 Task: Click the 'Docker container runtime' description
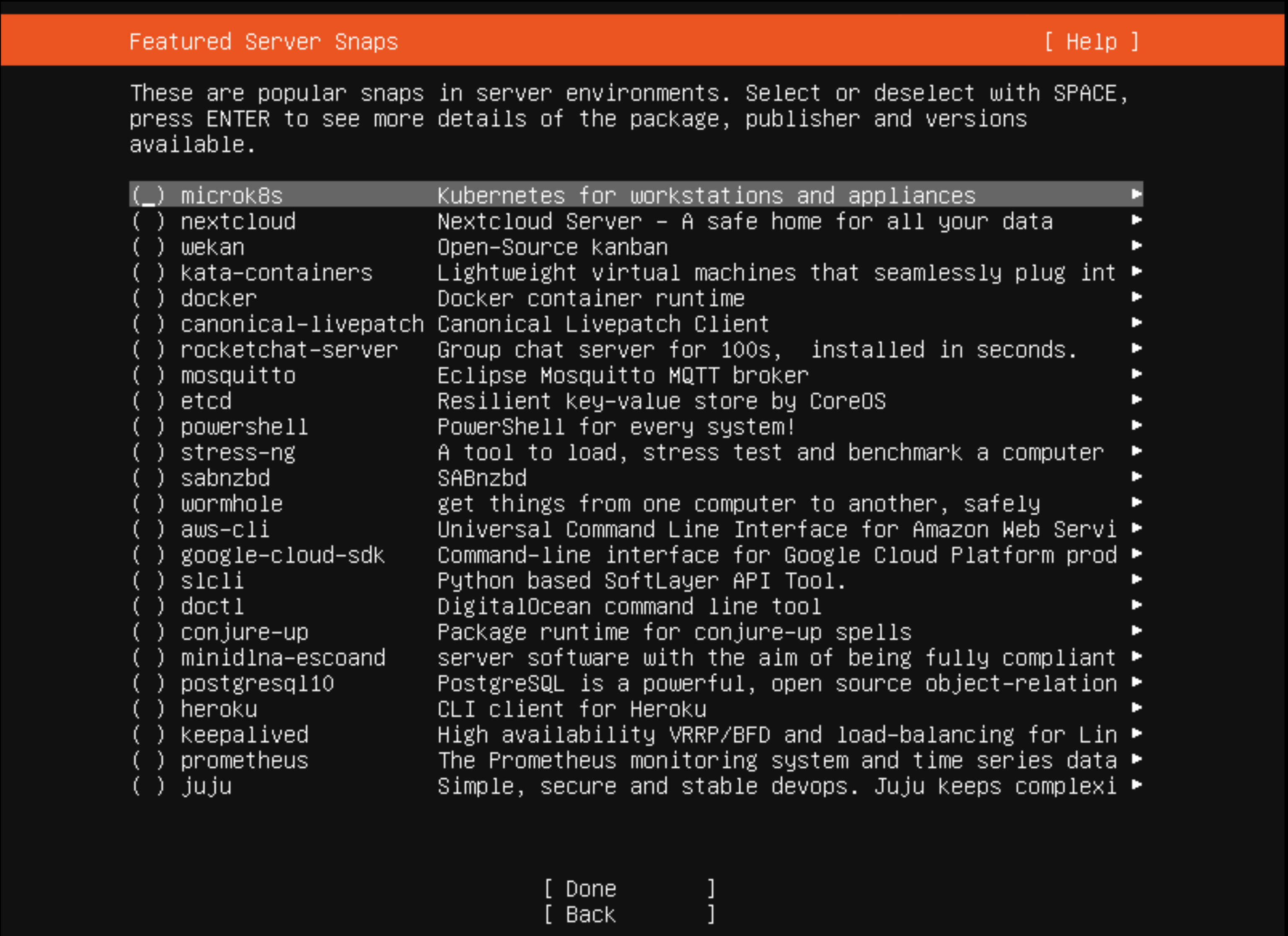pyautogui.click(x=591, y=299)
